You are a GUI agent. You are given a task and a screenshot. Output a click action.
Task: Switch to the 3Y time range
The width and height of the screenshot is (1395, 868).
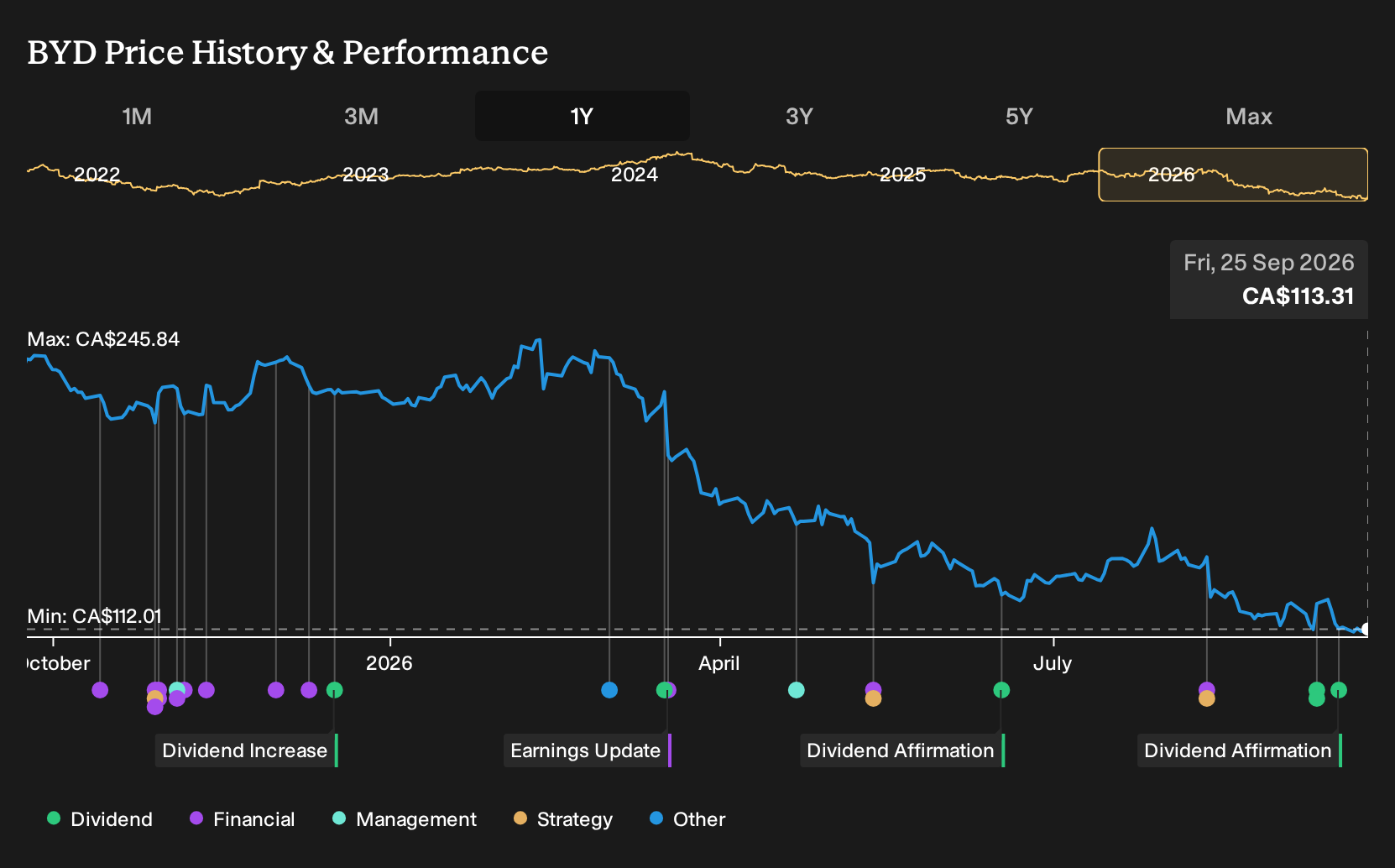click(x=799, y=116)
